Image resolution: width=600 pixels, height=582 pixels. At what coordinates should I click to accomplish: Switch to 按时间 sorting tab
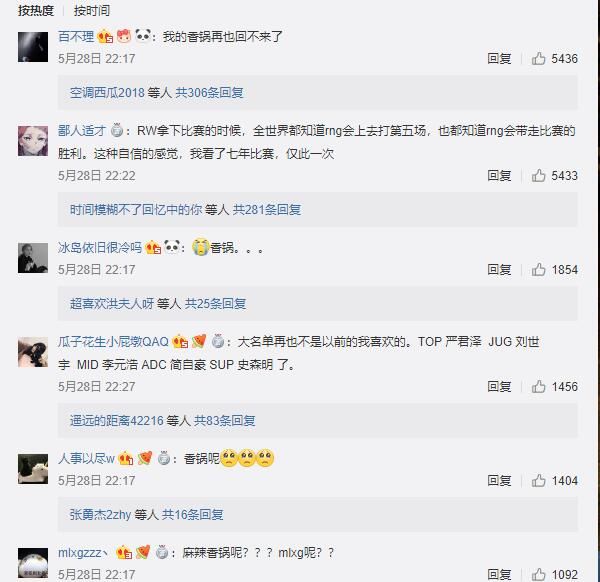click(x=94, y=11)
